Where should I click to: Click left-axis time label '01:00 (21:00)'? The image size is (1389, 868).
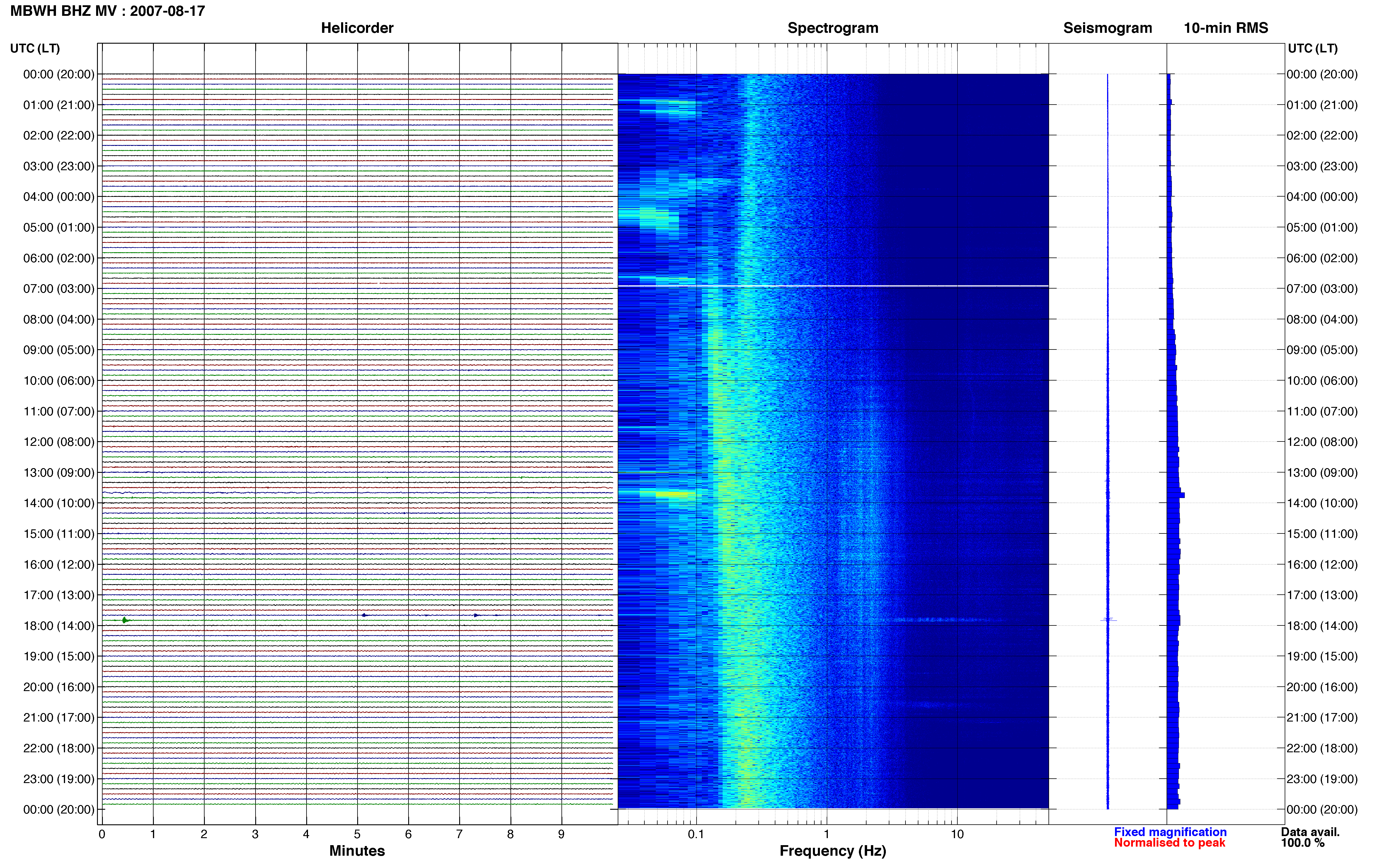click(x=59, y=105)
